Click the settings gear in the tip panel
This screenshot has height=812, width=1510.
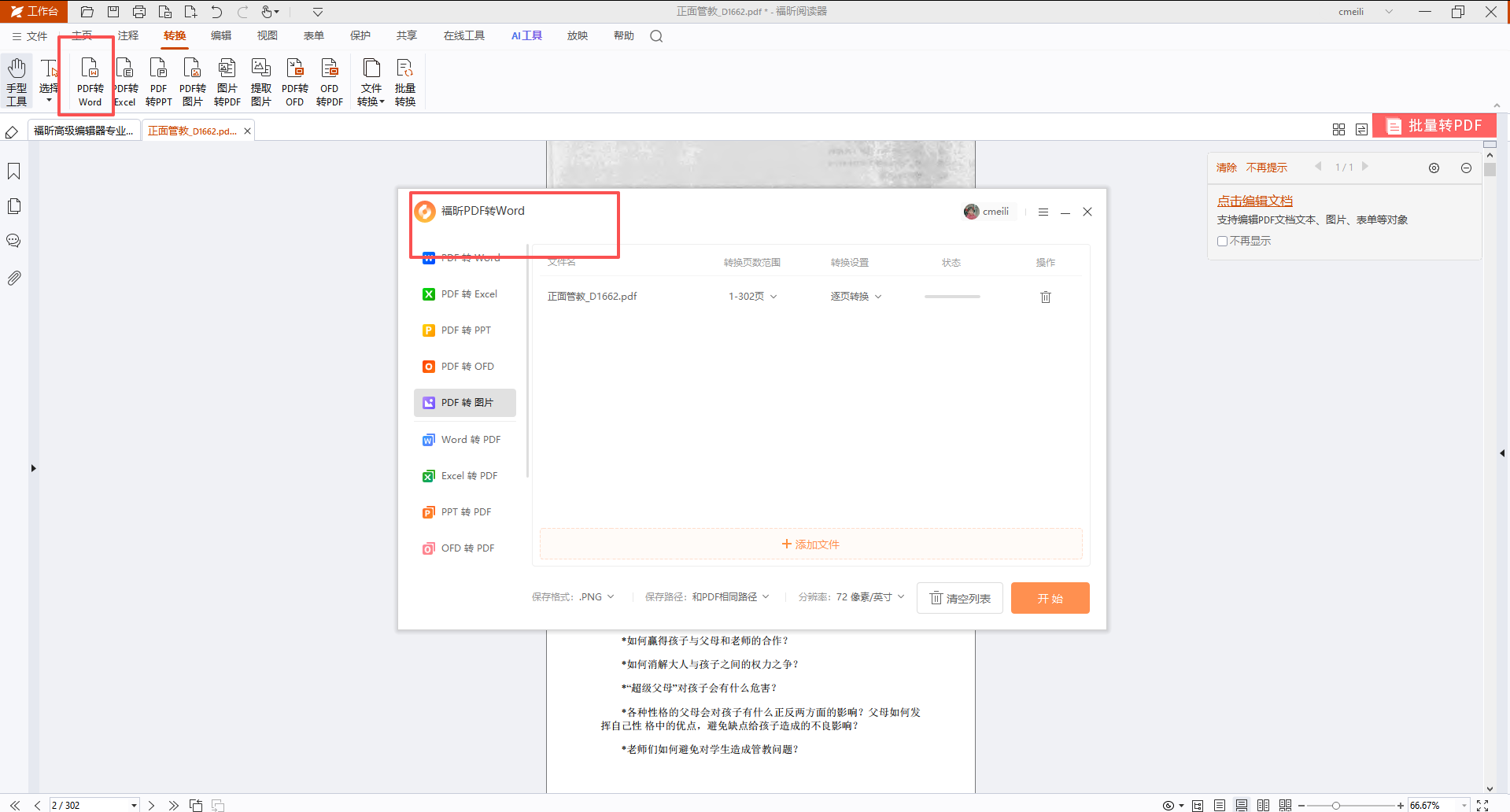1434,168
